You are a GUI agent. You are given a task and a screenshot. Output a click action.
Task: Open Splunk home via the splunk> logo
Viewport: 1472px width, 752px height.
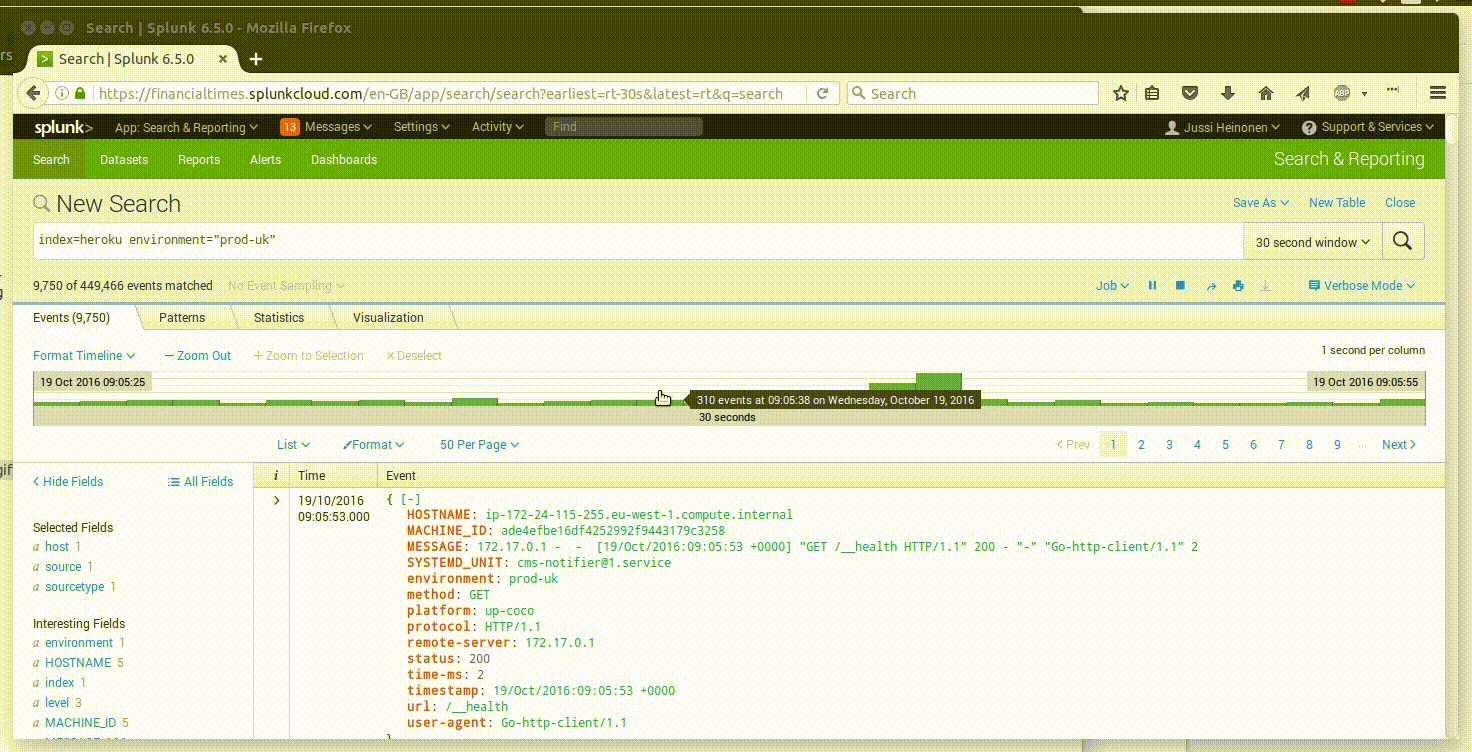(x=60, y=127)
